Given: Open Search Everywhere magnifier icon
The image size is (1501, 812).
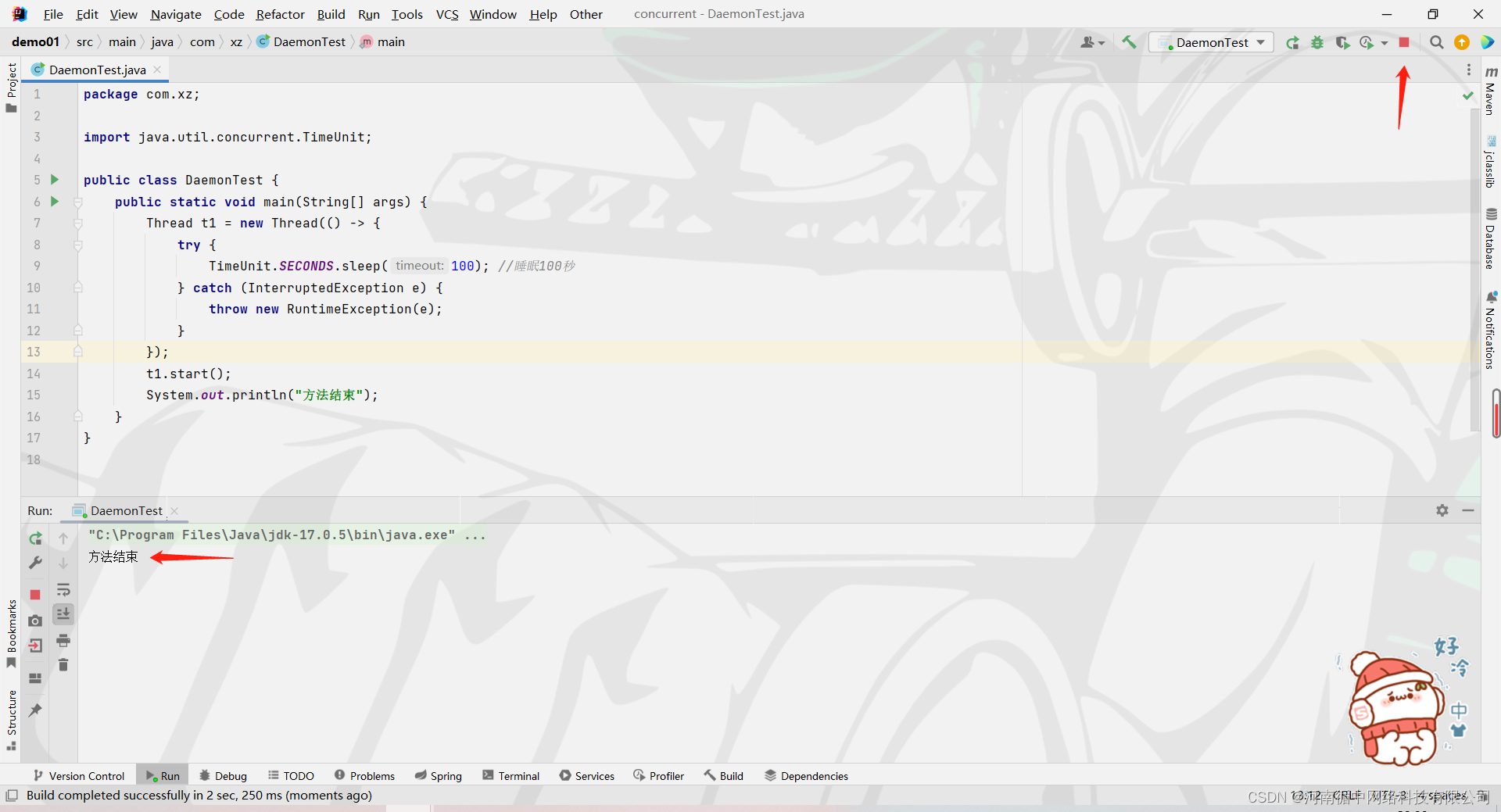Looking at the screenshot, I should coord(1436,42).
